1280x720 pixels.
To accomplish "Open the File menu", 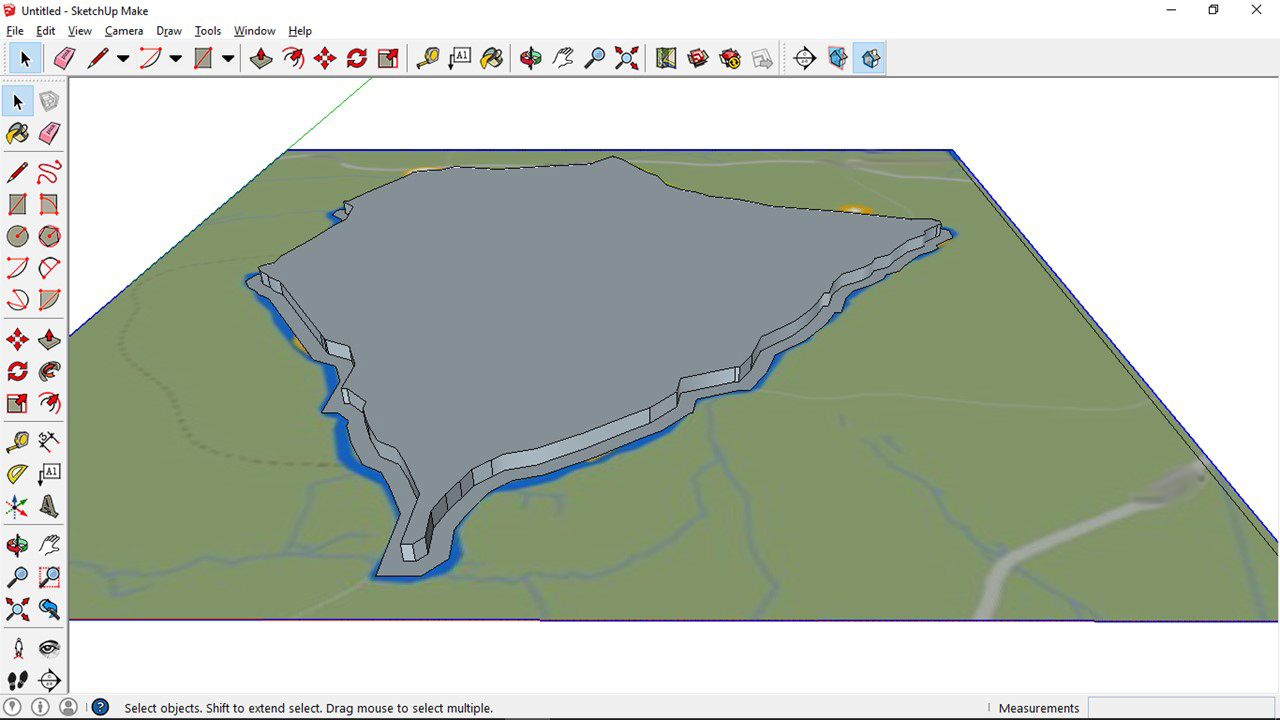I will [x=15, y=31].
